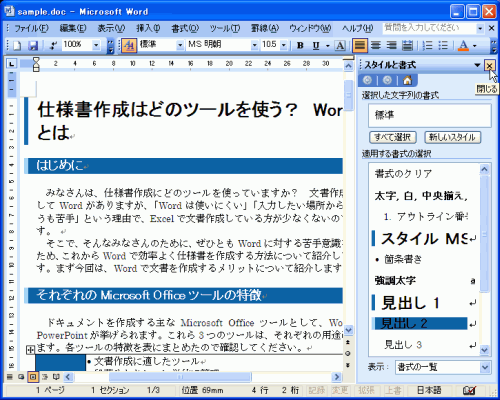
Task: Click the 新しいスタイル button
Action: click(x=452, y=137)
